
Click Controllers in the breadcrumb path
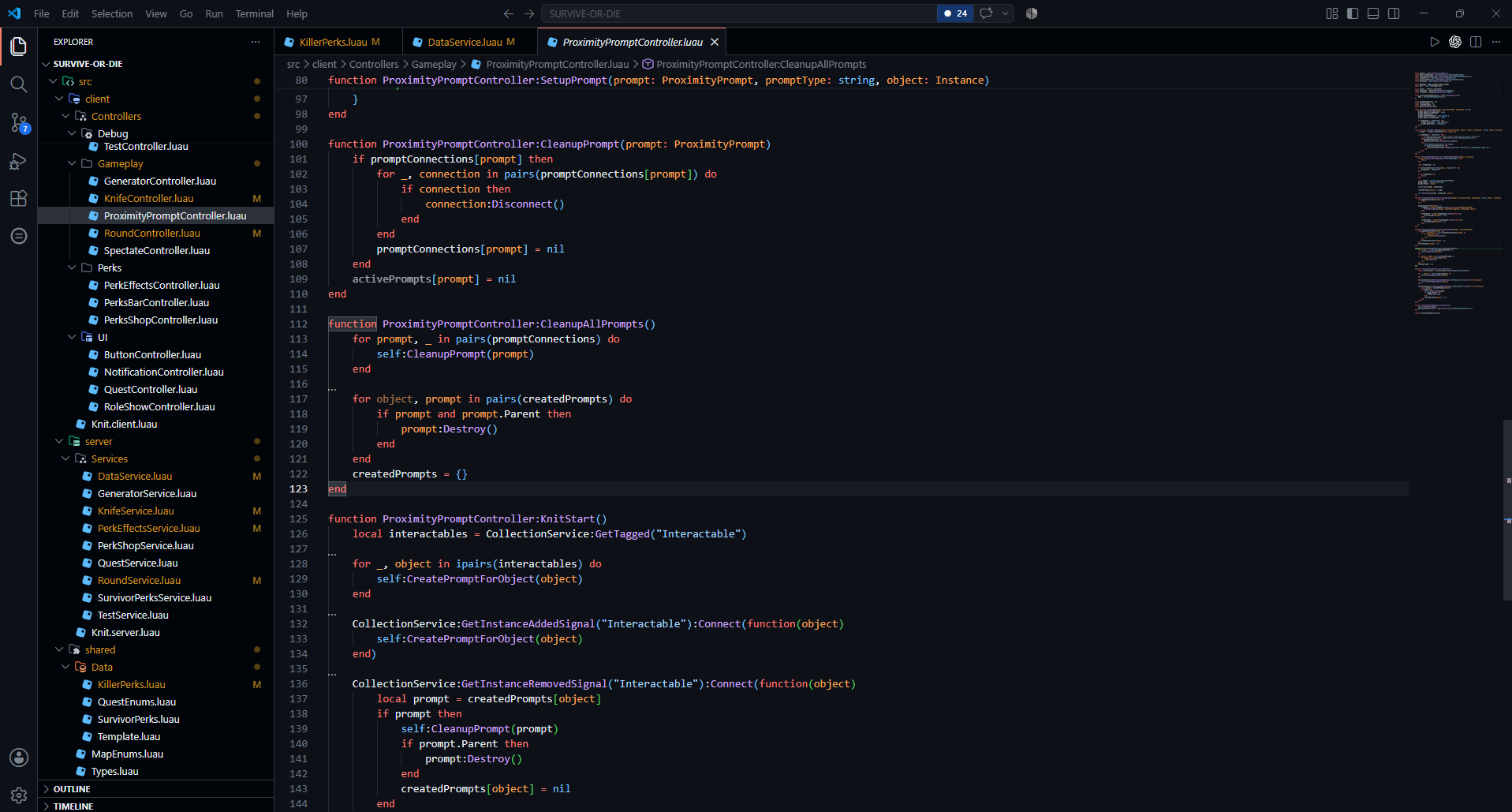(x=374, y=64)
